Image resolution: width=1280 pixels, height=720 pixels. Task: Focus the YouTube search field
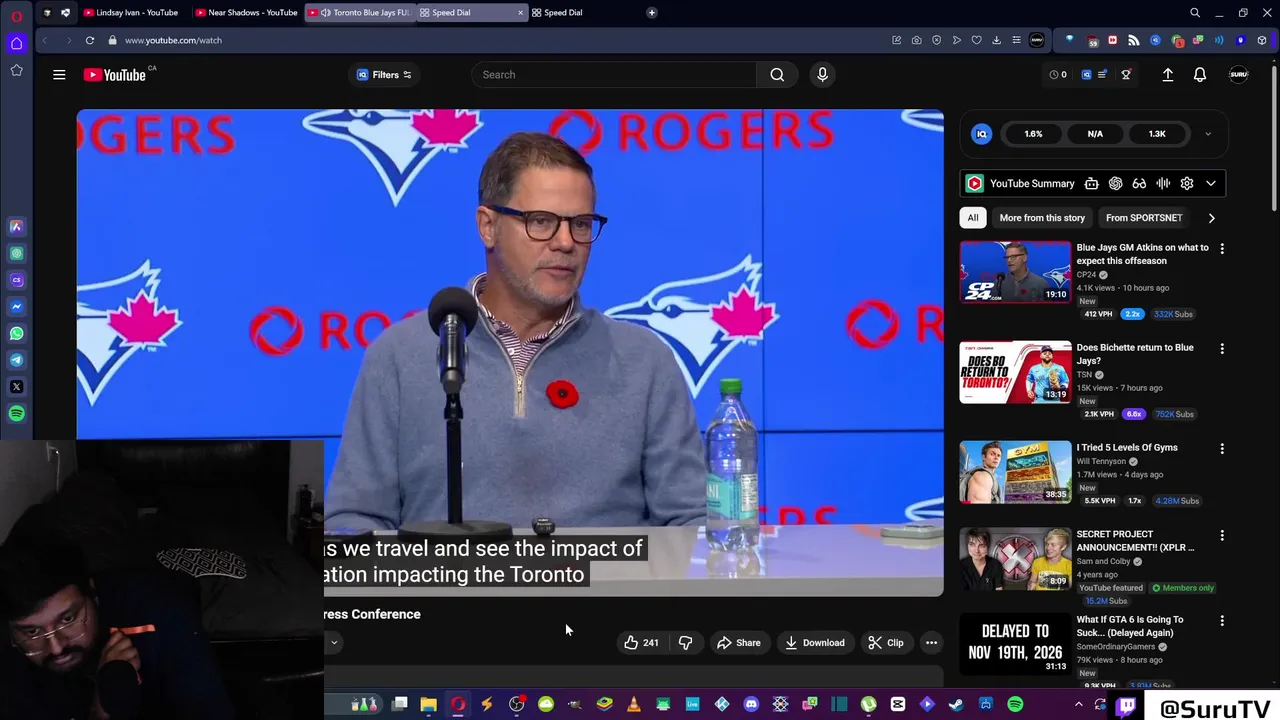tap(614, 75)
